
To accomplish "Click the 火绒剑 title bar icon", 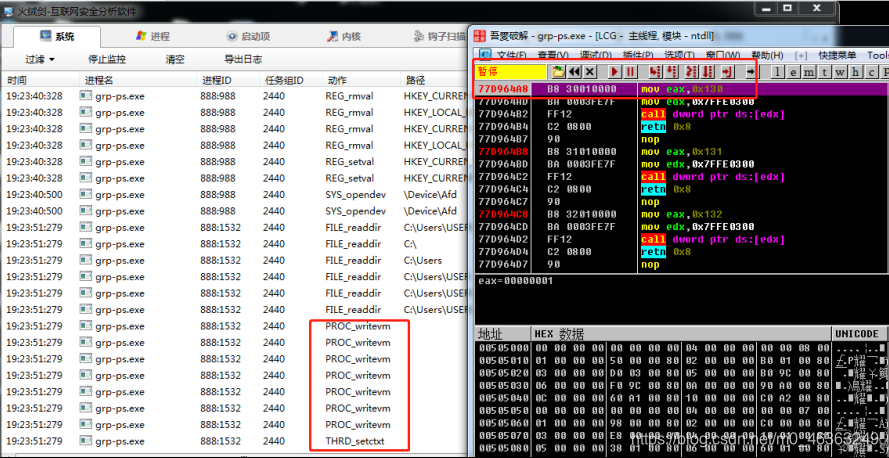I will click(x=9, y=10).
